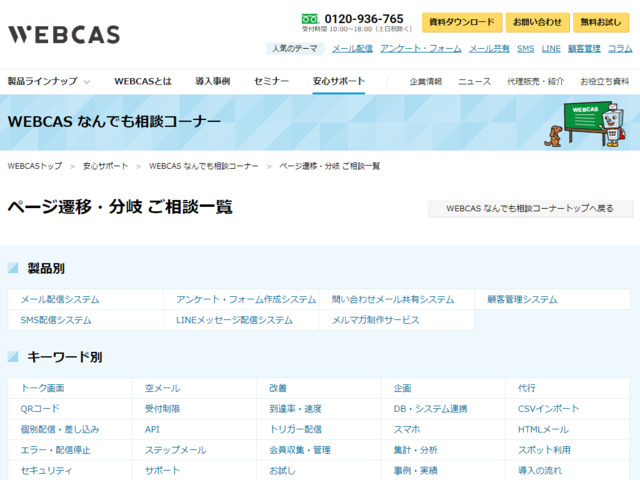Open the CSVインポート keyword

pos(549,409)
